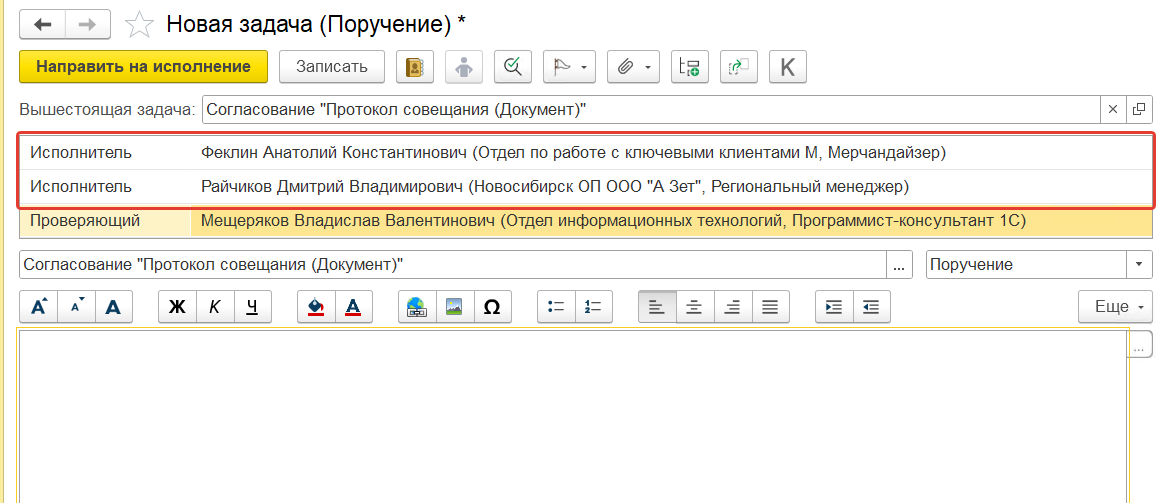Toggle bold formatting (Ж)
1163x503 pixels.
[x=177, y=307]
